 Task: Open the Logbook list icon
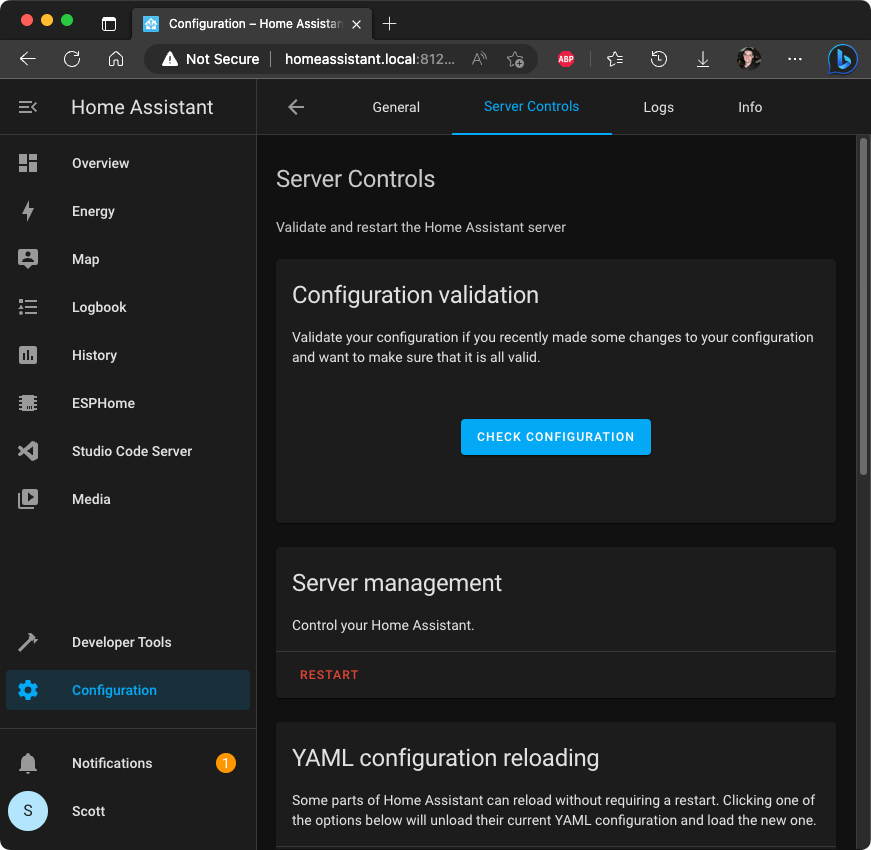coord(28,307)
